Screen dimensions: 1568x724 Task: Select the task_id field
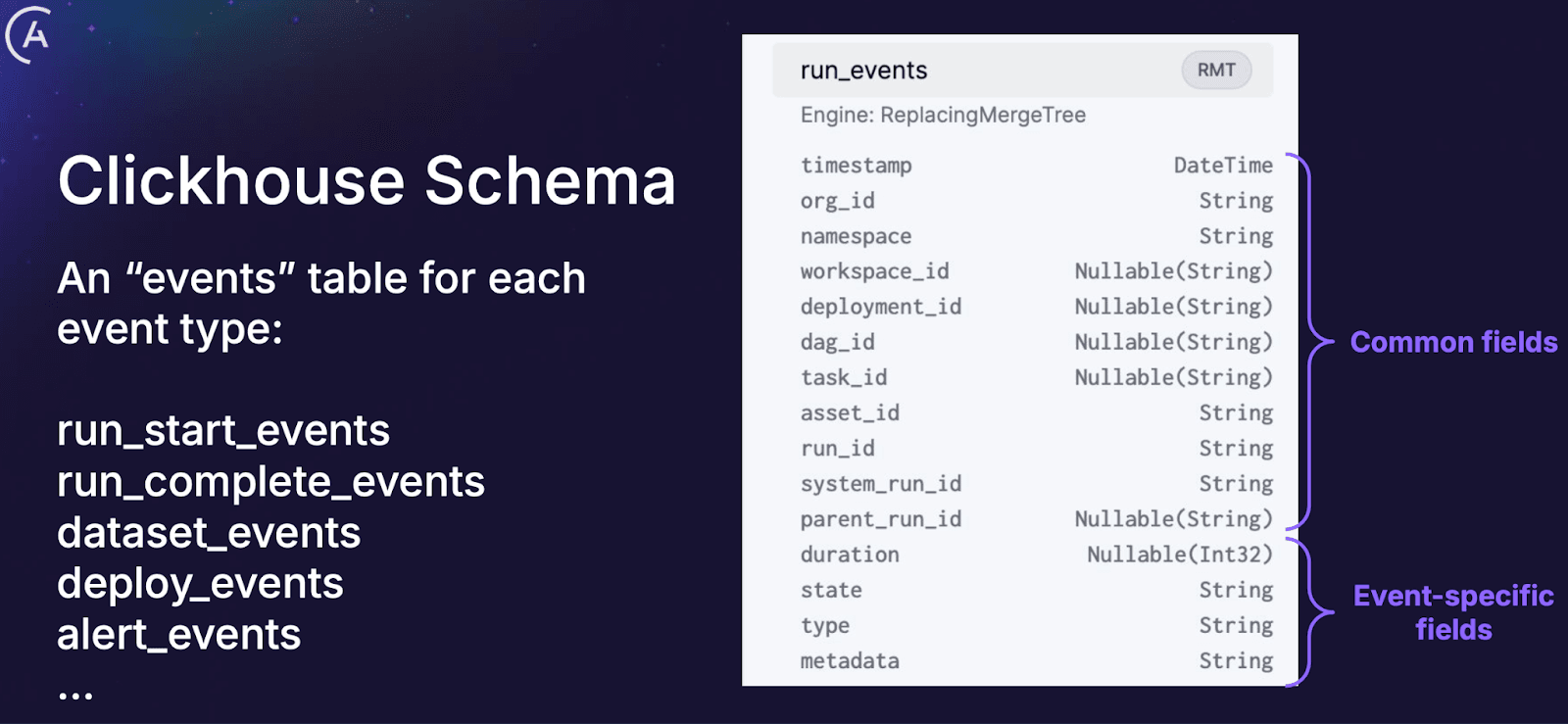tap(844, 377)
